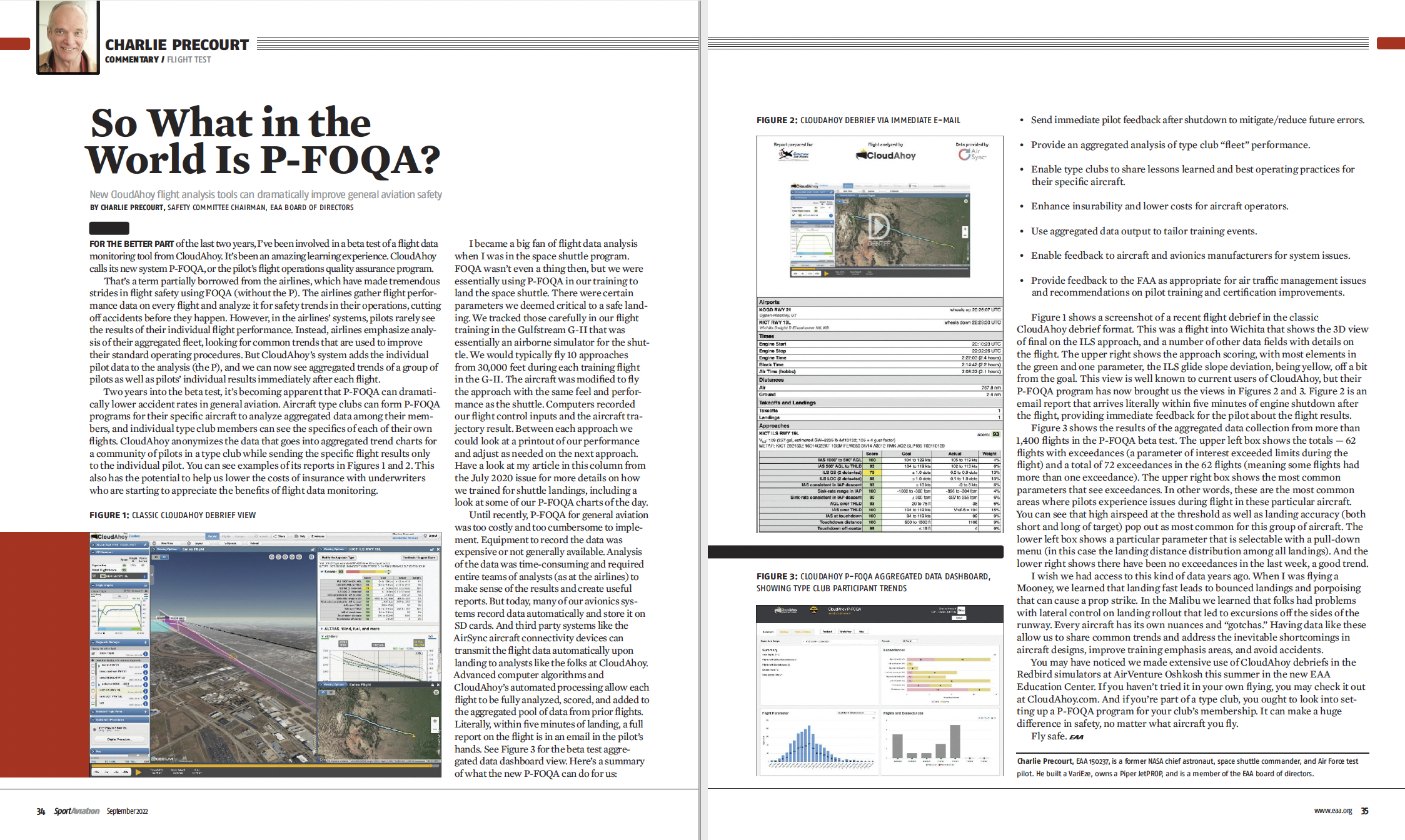Image resolution: width=1405 pixels, height=840 pixels.
Task: Click the 'FIGURE 1: CLASSIC CLOUDAHOY DEBRIEF VIEW' caption
Action: tap(173, 515)
